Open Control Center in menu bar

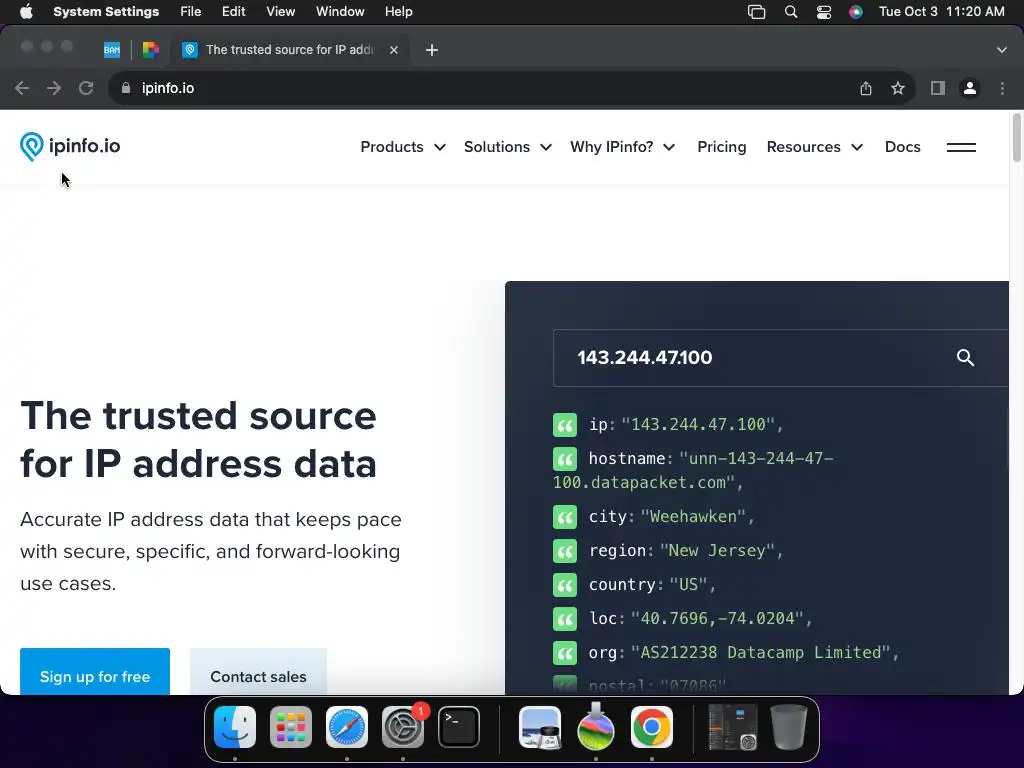pos(824,12)
